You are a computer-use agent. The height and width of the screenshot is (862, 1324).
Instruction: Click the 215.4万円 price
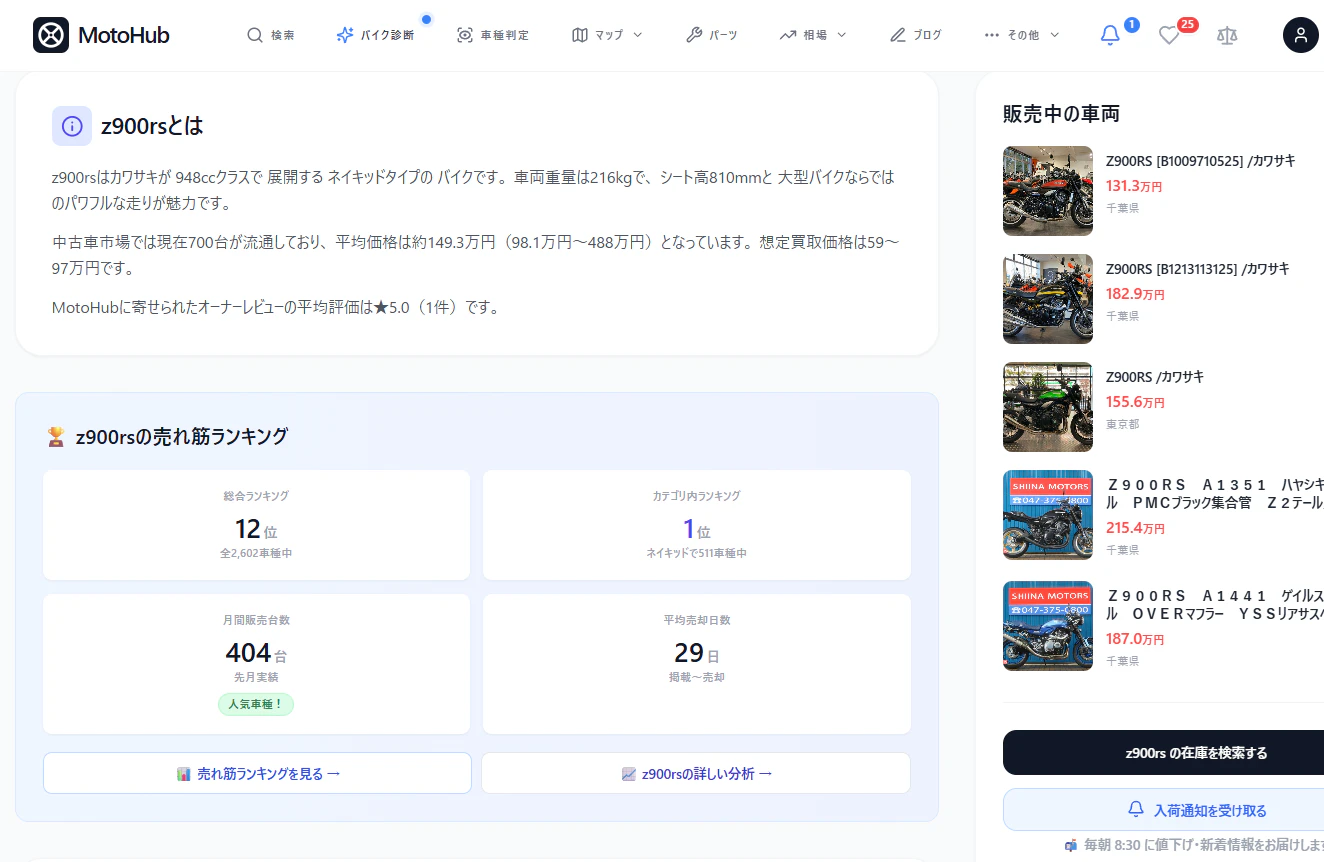click(x=1135, y=528)
